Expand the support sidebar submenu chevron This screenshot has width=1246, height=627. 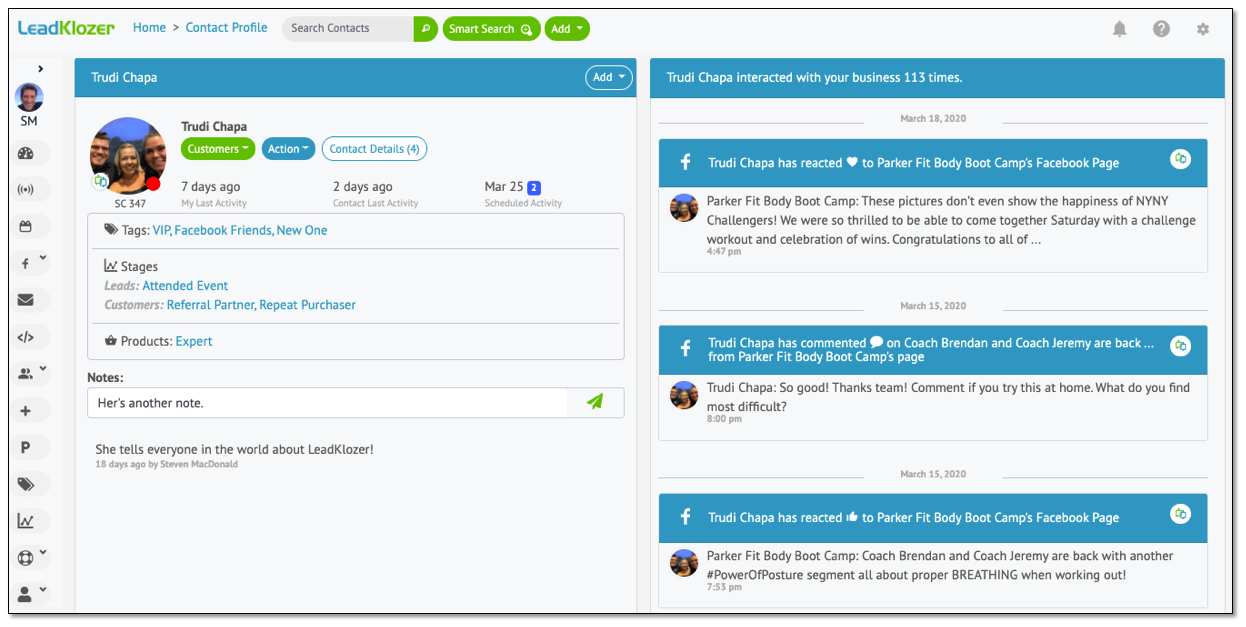coord(42,554)
